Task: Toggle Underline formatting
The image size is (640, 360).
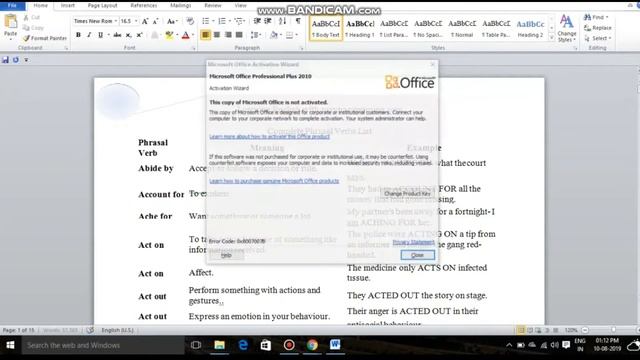Action: point(100,35)
